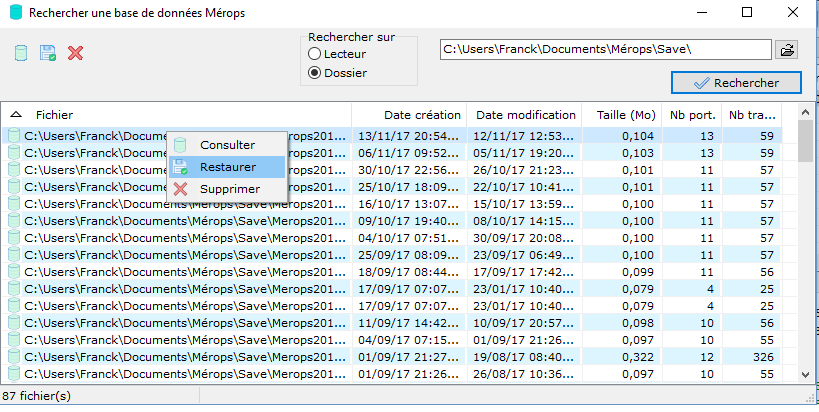The width and height of the screenshot is (819, 412).
Task: Open the folder browse icon next to path
Action: pyautogui.click(x=787, y=50)
